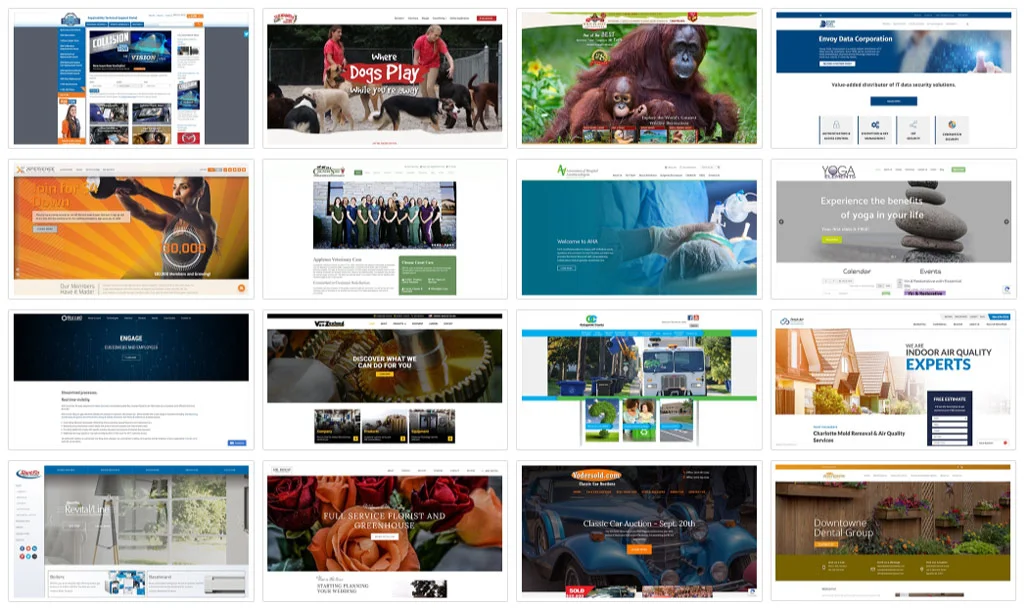Open the RentalLine lamp website thumbnail
Image resolution: width=1024 pixels, height=610 pixels.
(131, 530)
